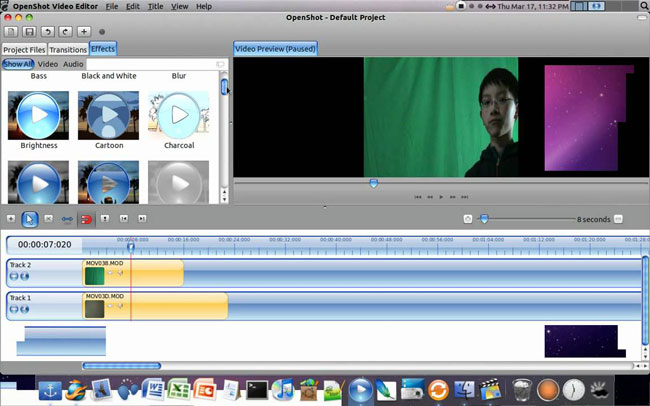
Task: Click the 00:00:07:020 timecode display
Action: tap(44, 245)
